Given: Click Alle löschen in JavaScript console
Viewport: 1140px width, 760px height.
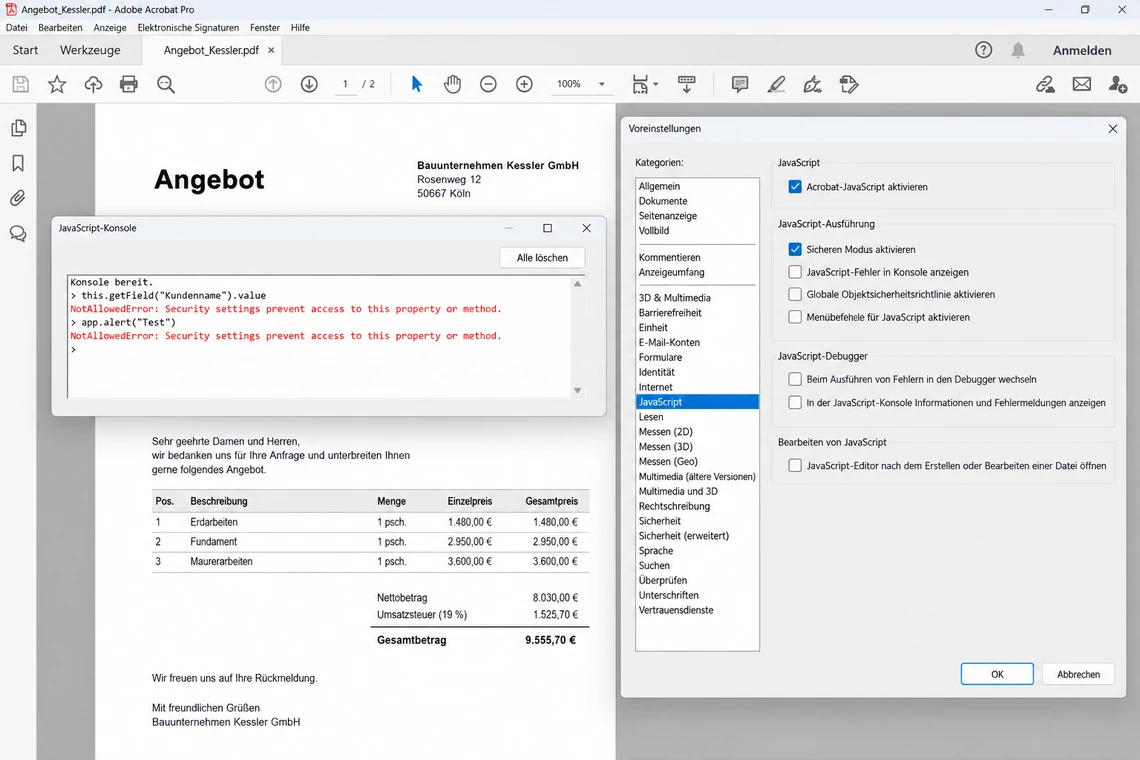Looking at the screenshot, I should pos(542,257).
